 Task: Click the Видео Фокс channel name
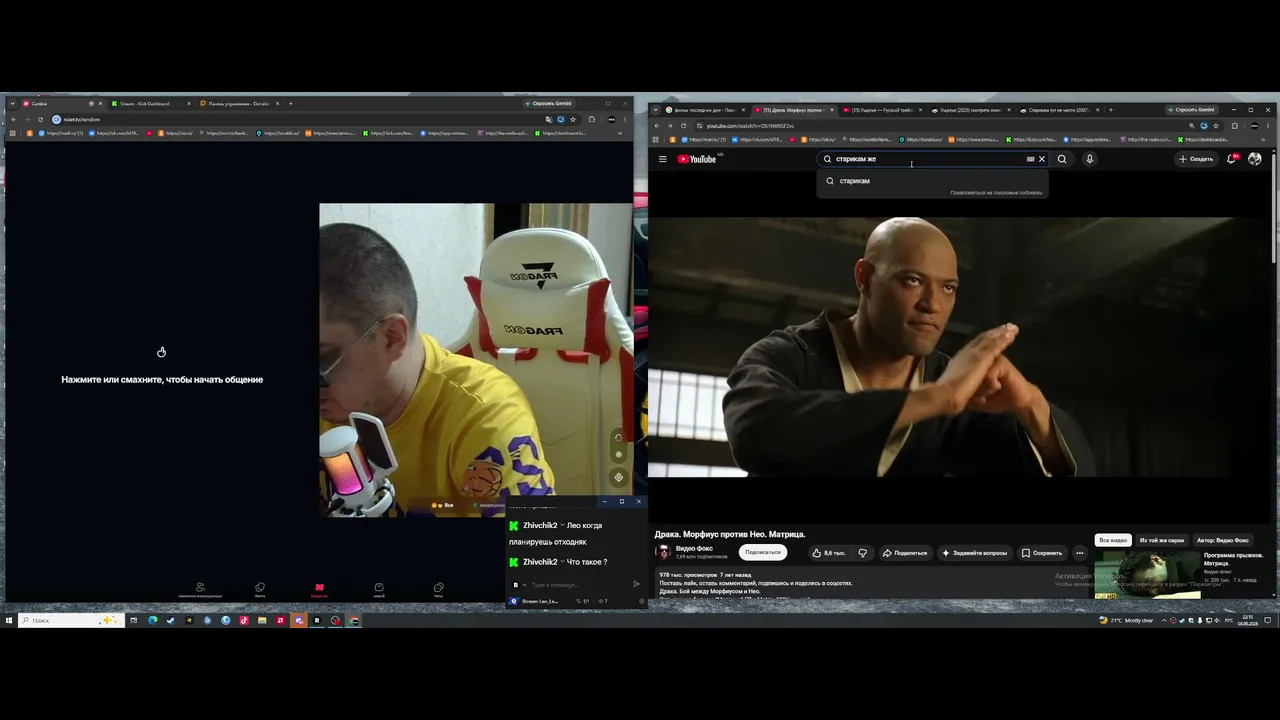pos(694,548)
